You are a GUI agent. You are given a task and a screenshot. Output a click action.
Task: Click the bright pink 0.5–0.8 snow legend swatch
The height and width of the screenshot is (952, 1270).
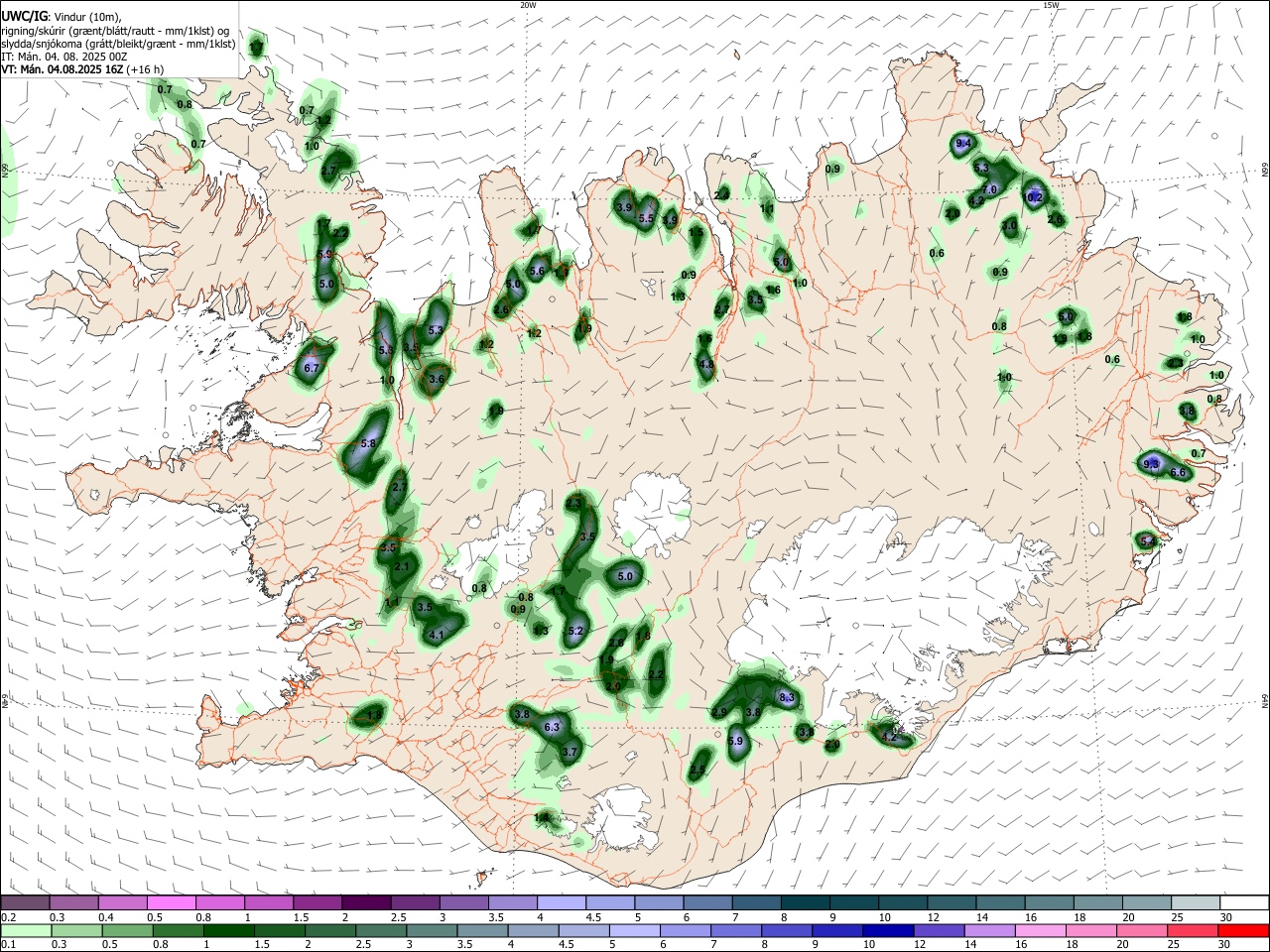click(x=172, y=902)
